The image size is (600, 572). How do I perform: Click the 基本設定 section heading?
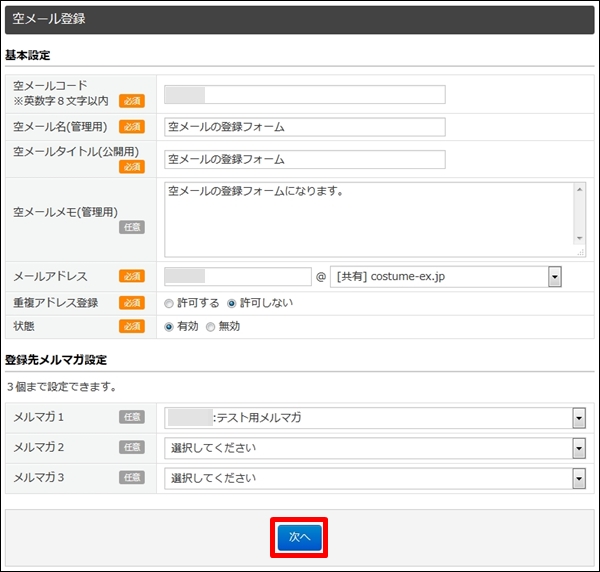coord(28,55)
